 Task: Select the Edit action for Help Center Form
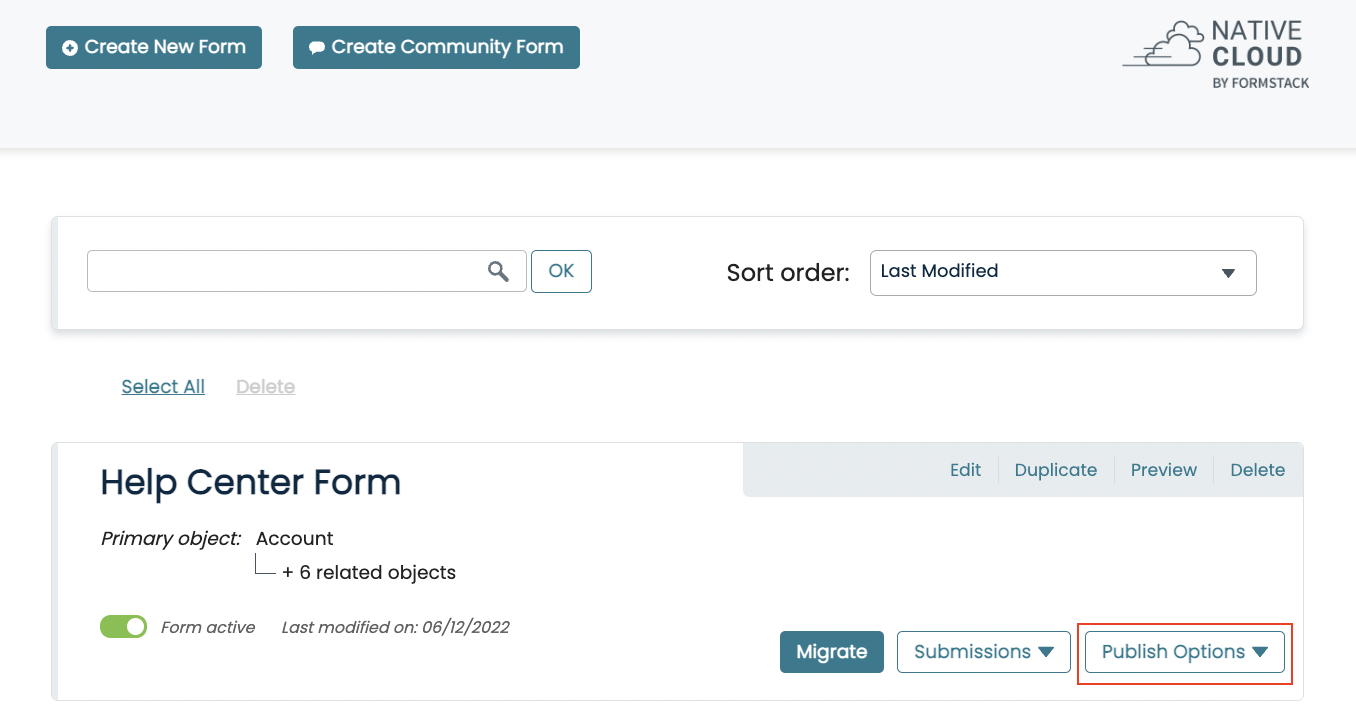coord(965,469)
